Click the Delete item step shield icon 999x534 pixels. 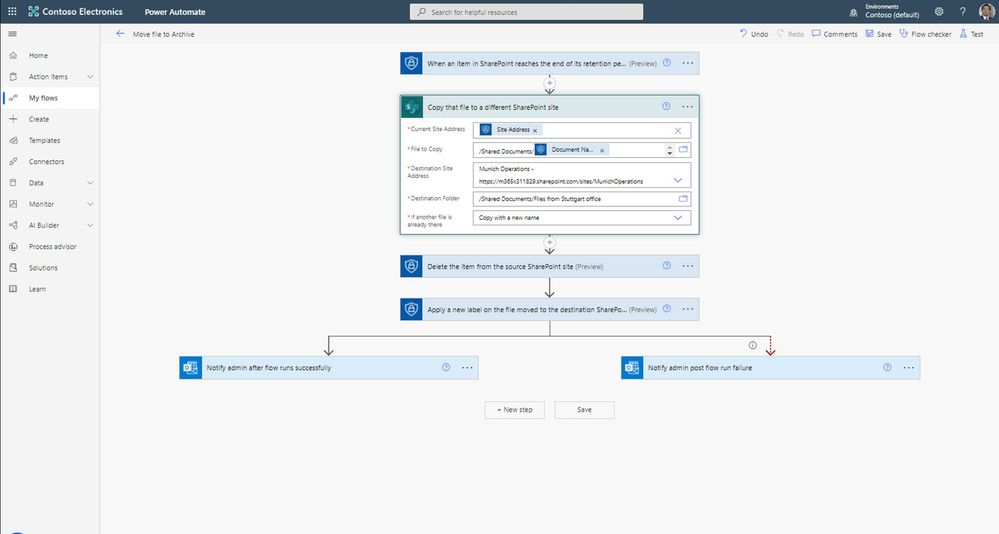pos(412,266)
